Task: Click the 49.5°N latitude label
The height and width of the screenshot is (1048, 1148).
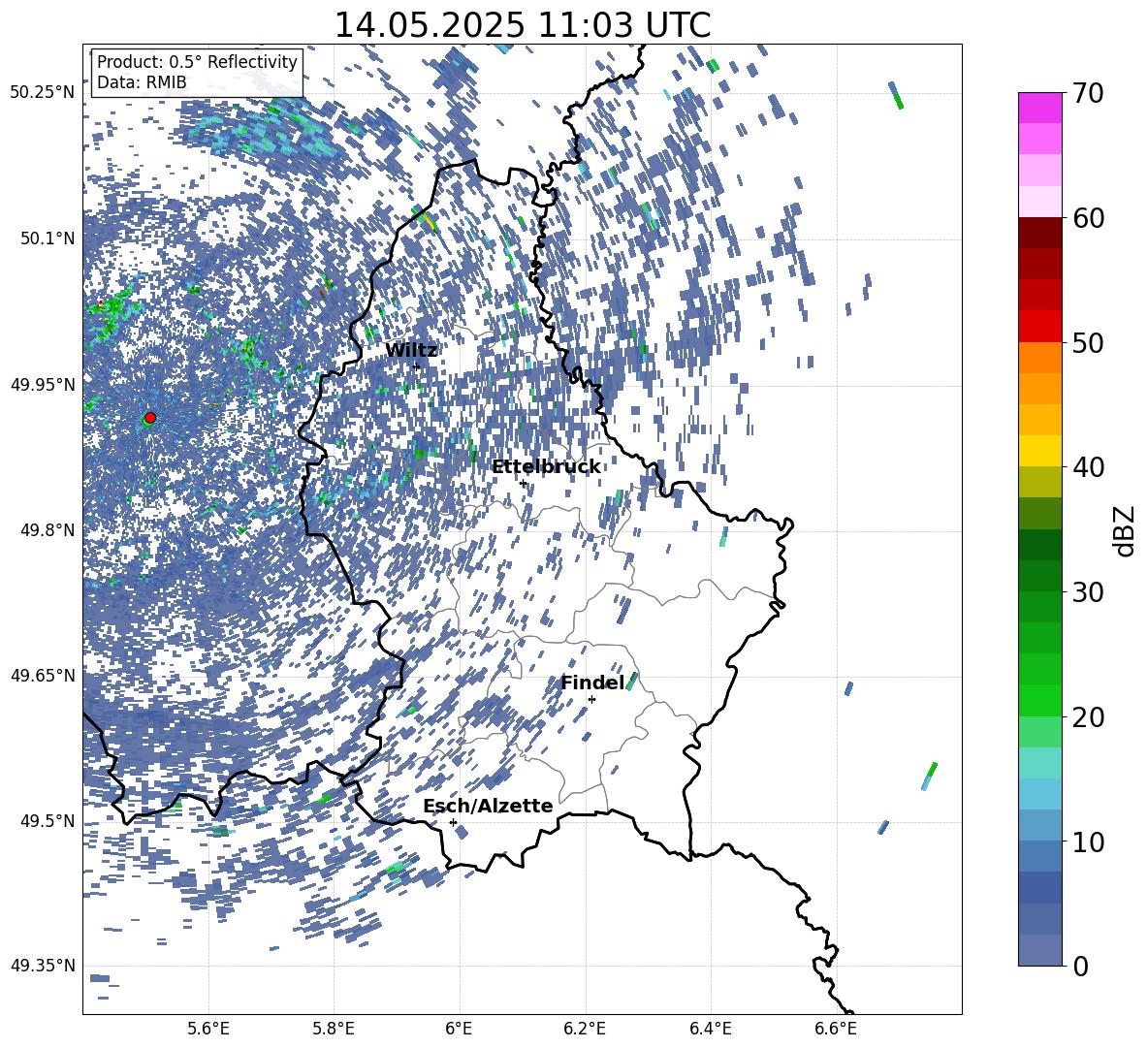Action: coord(47,820)
